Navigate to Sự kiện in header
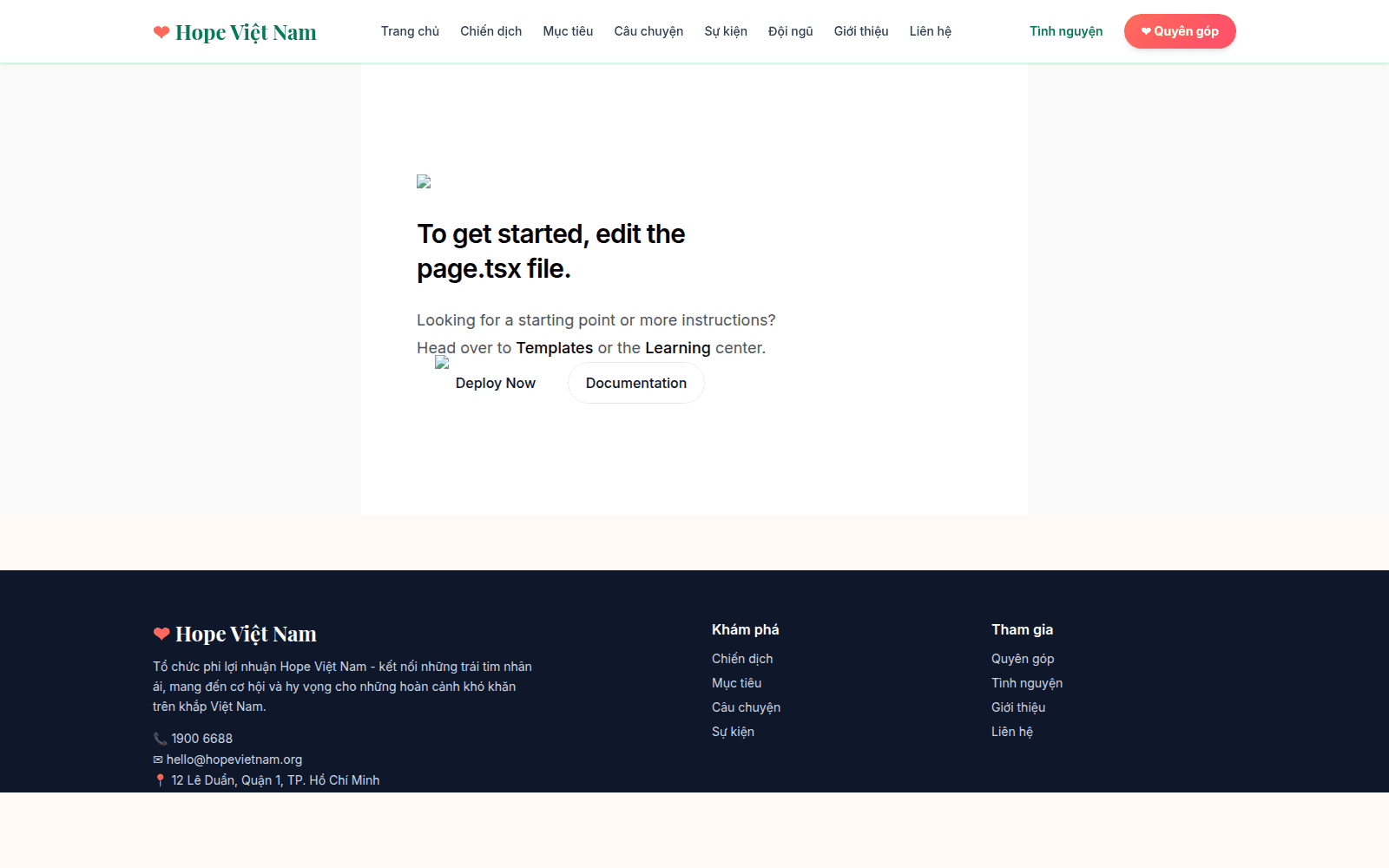The image size is (1389, 868). (x=725, y=31)
